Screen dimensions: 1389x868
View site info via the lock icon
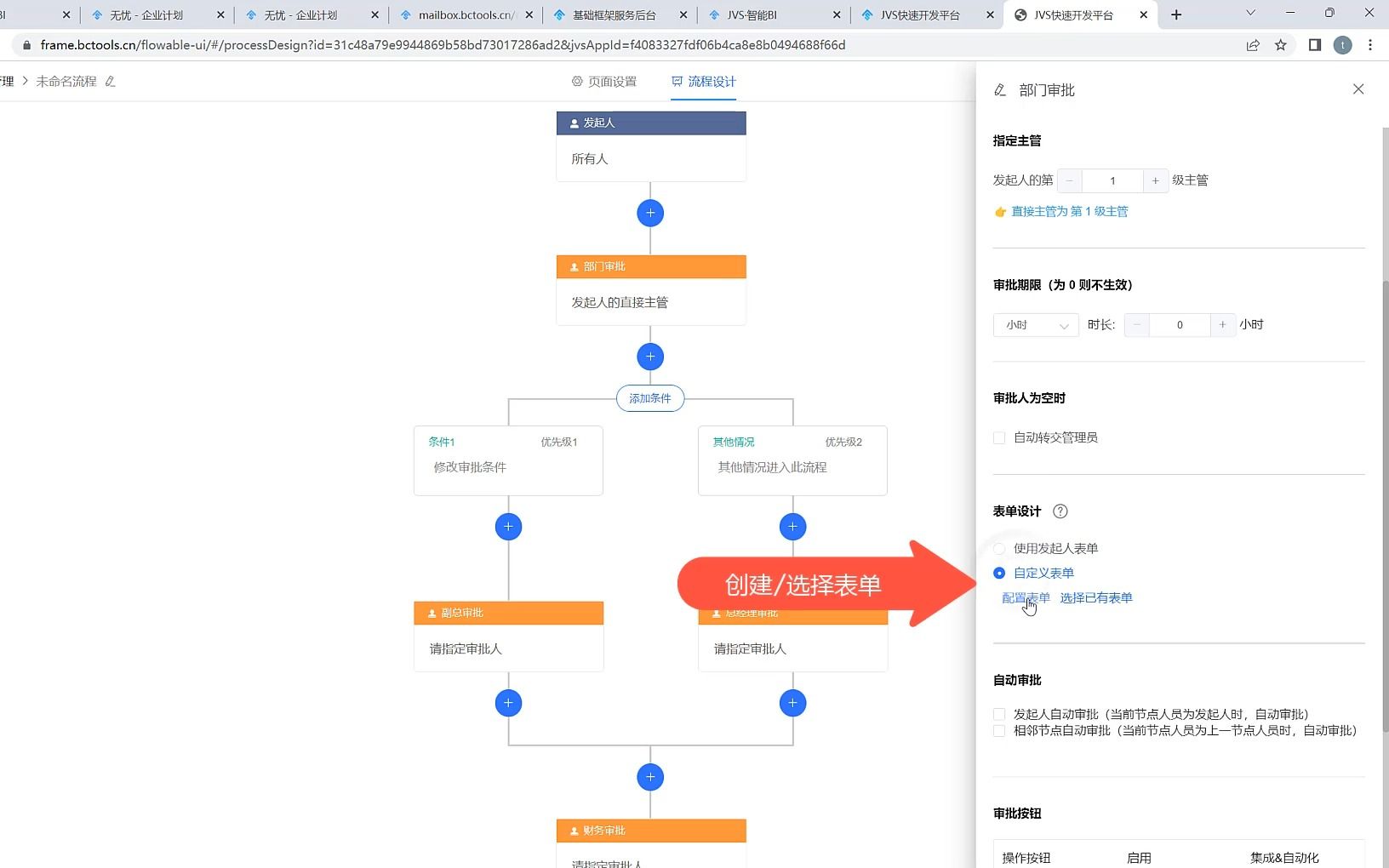click(26, 45)
